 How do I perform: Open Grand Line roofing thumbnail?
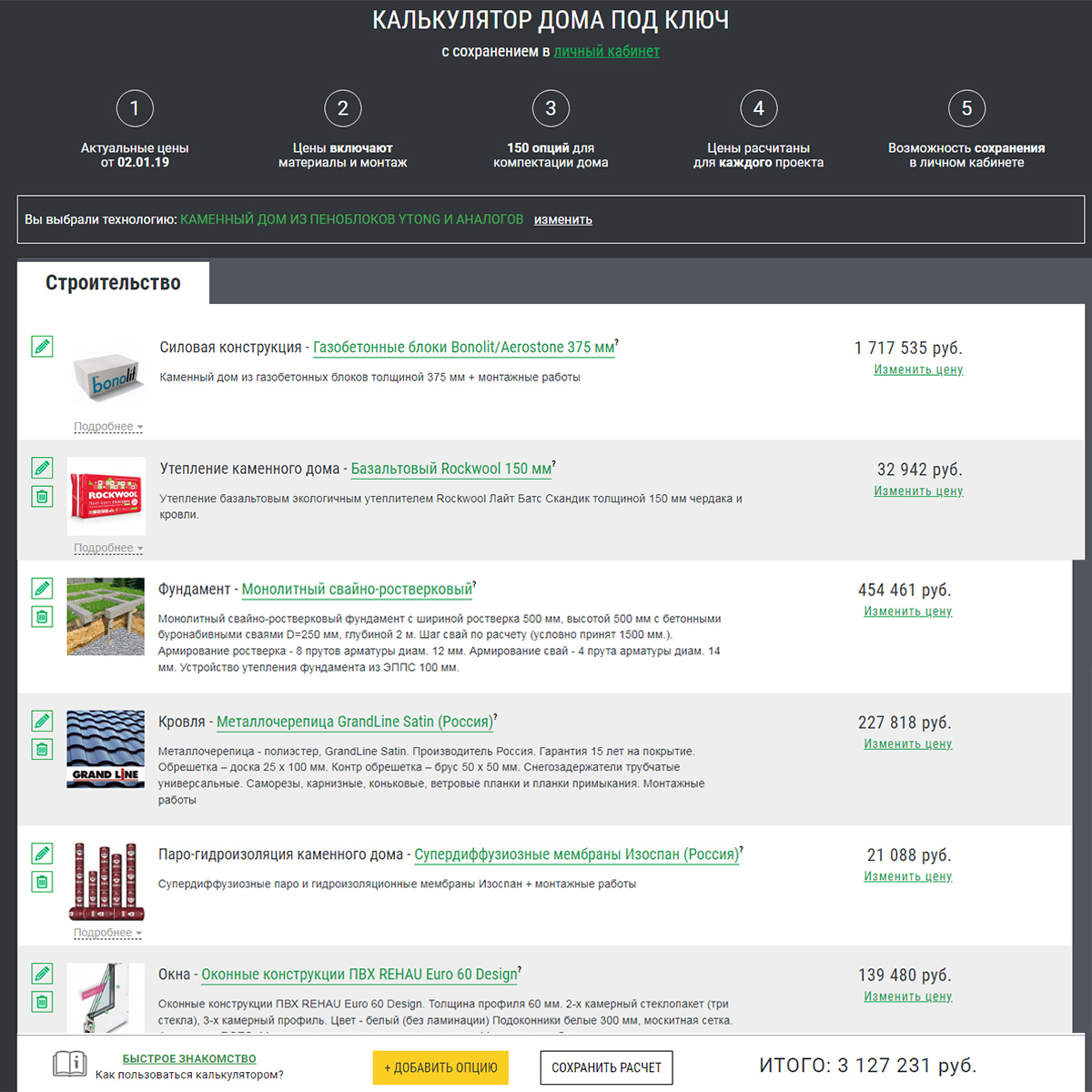click(x=106, y=749)
